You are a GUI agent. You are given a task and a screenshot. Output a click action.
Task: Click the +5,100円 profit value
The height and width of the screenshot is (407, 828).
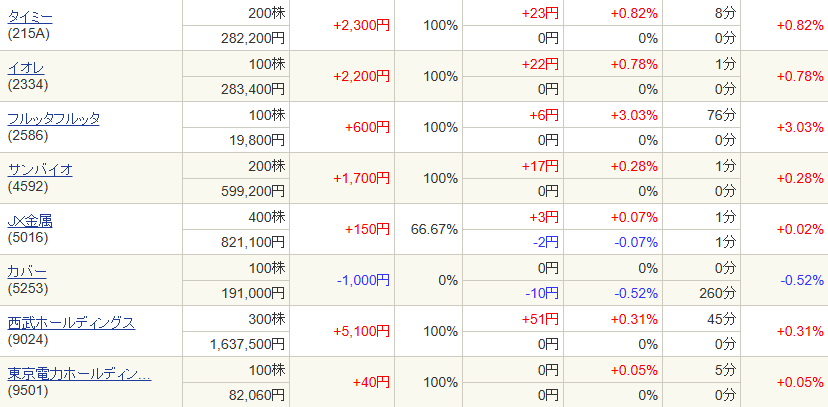tap(361, 332)
